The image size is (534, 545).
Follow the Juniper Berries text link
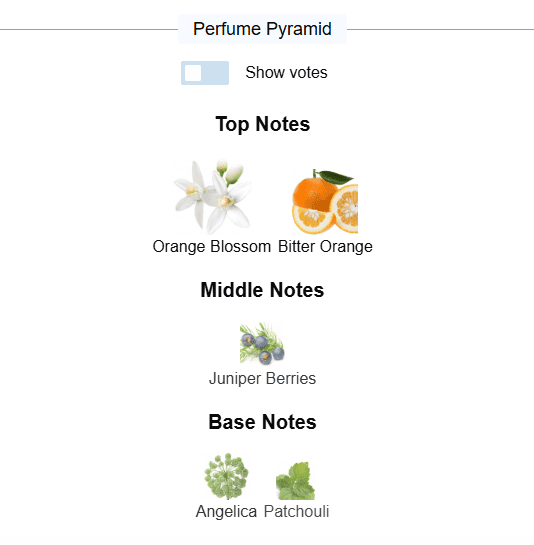click(x=262, y=379)
